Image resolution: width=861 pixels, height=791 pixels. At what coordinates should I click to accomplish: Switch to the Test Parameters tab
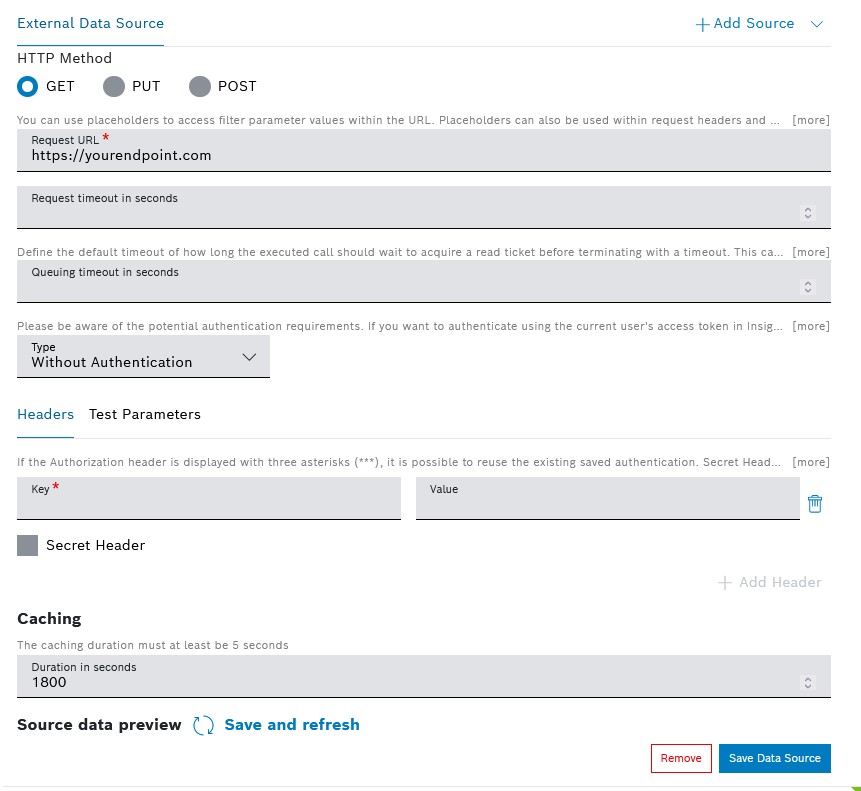145,414
